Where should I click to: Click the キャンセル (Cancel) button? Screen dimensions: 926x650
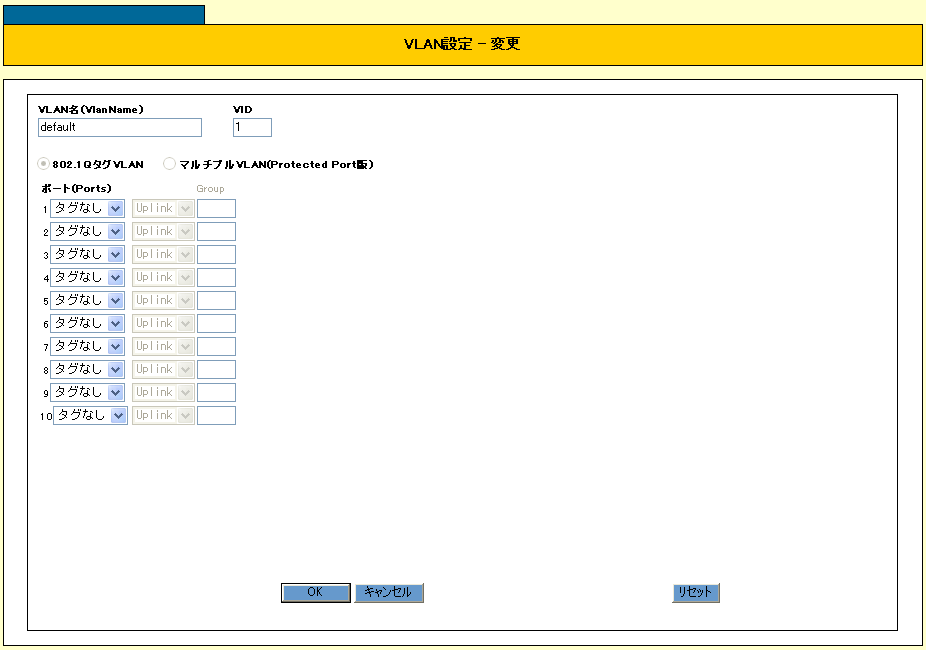pyautogui.click(x=389, y=593)
